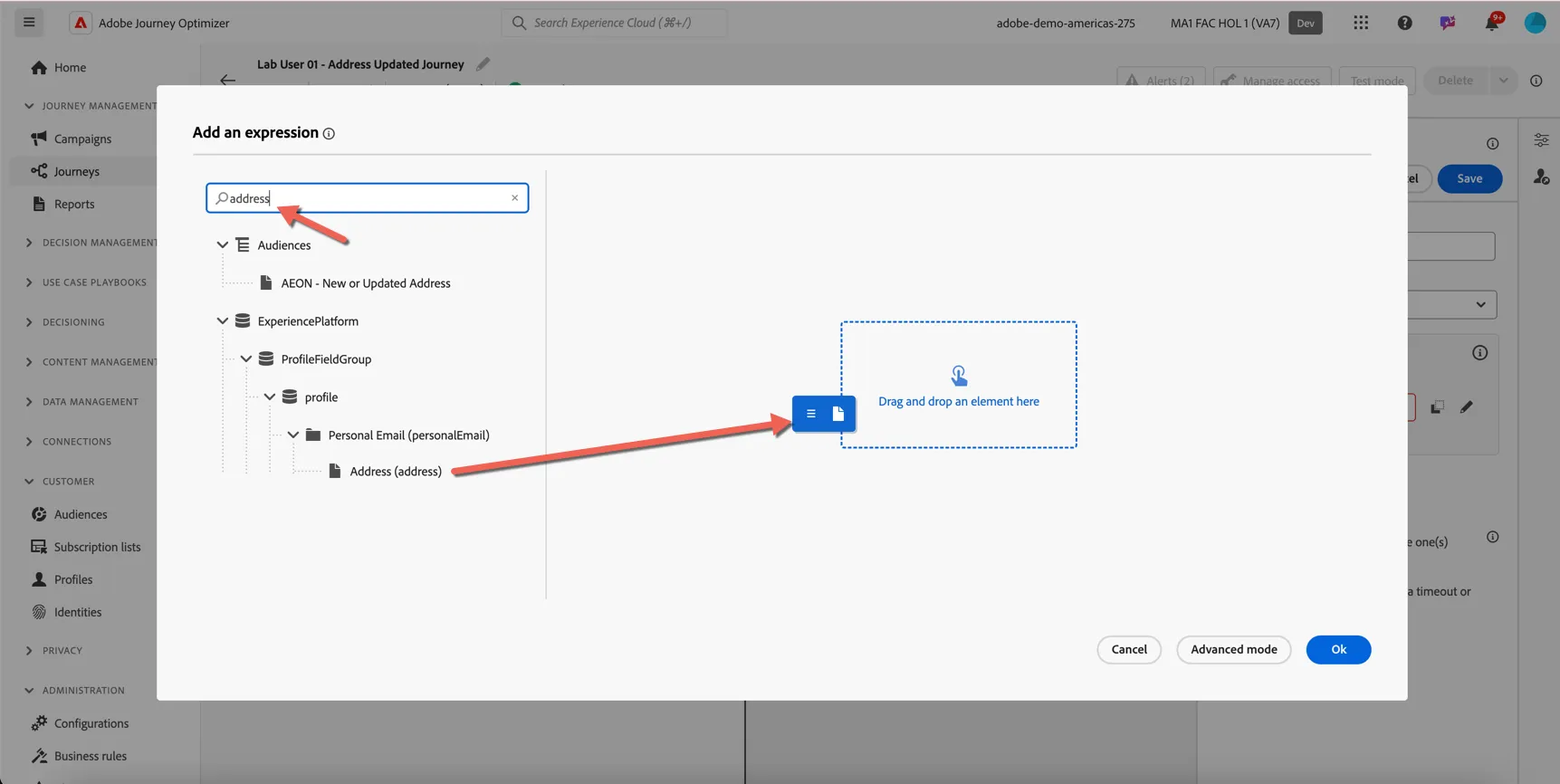
Task: Open the Reports icon in sidebar
Action: [x=39, y=204]
